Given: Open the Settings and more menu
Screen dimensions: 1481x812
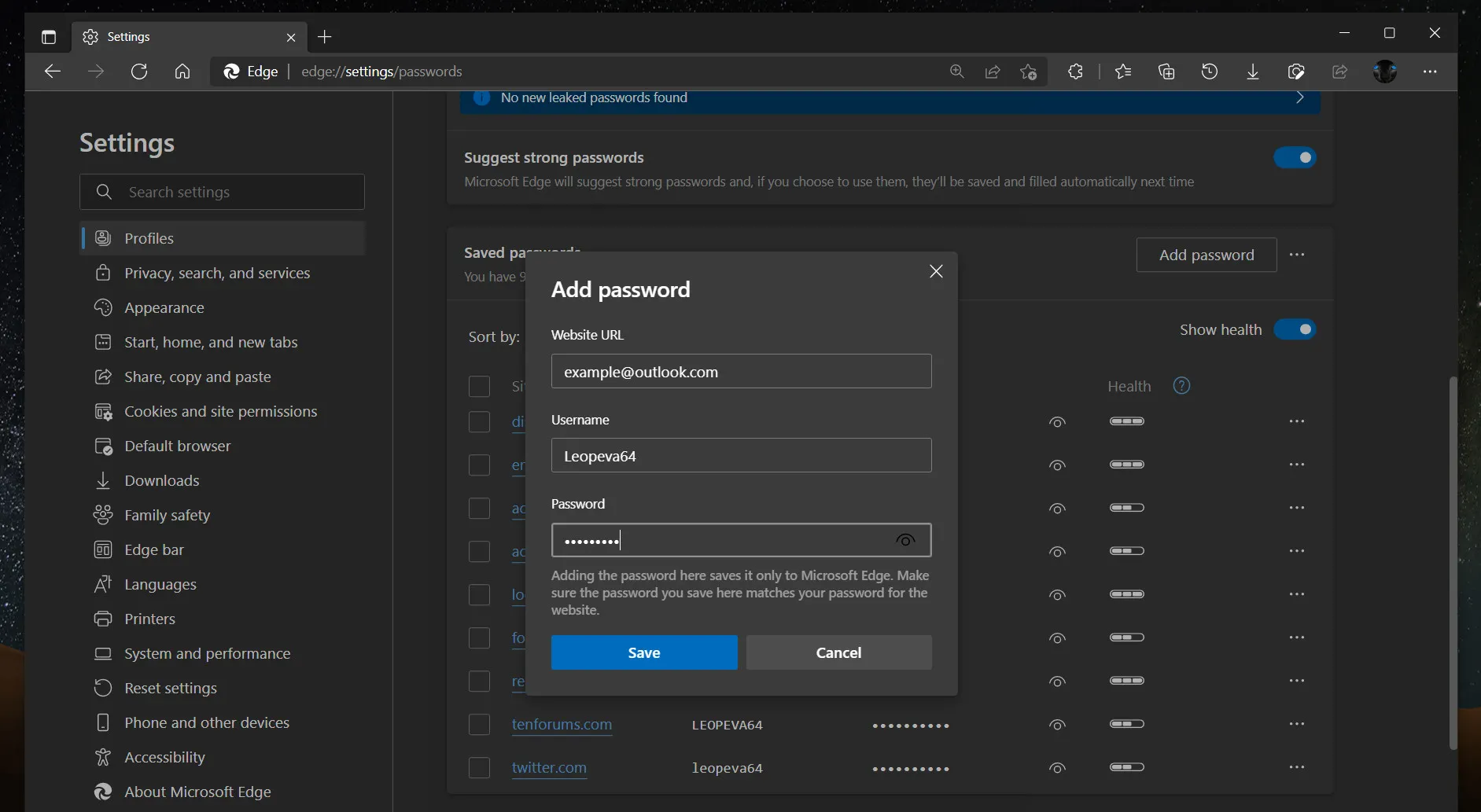Looking at the screenshot, I should (x=1431, y=72).
